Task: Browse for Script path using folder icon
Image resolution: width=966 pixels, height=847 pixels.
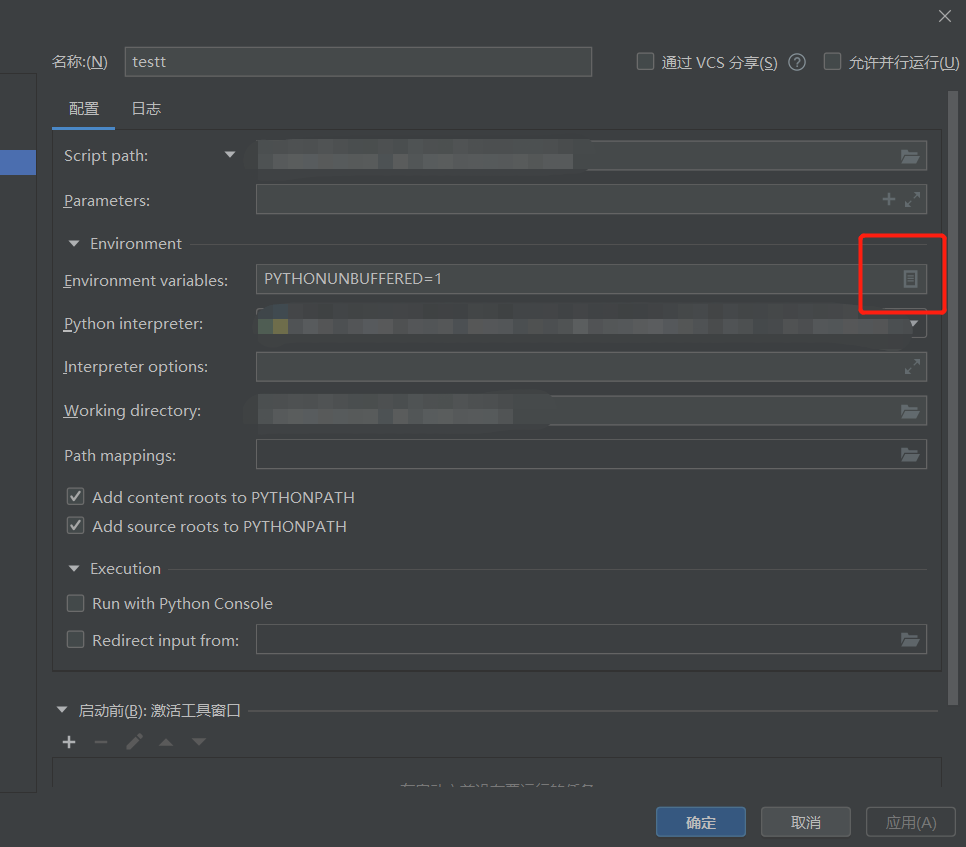Action: pyautogui.click(x=910, y=155)
